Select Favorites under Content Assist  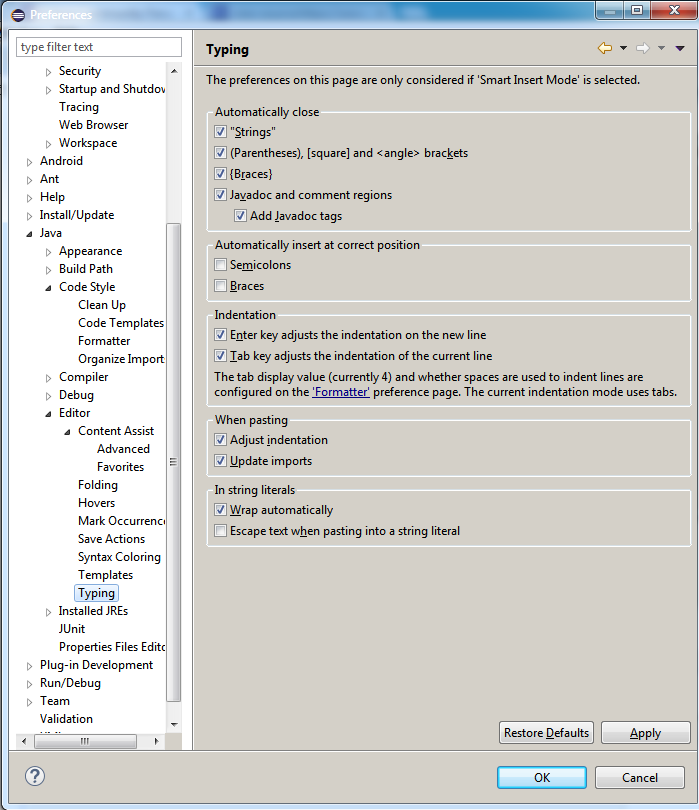[120, 467]
